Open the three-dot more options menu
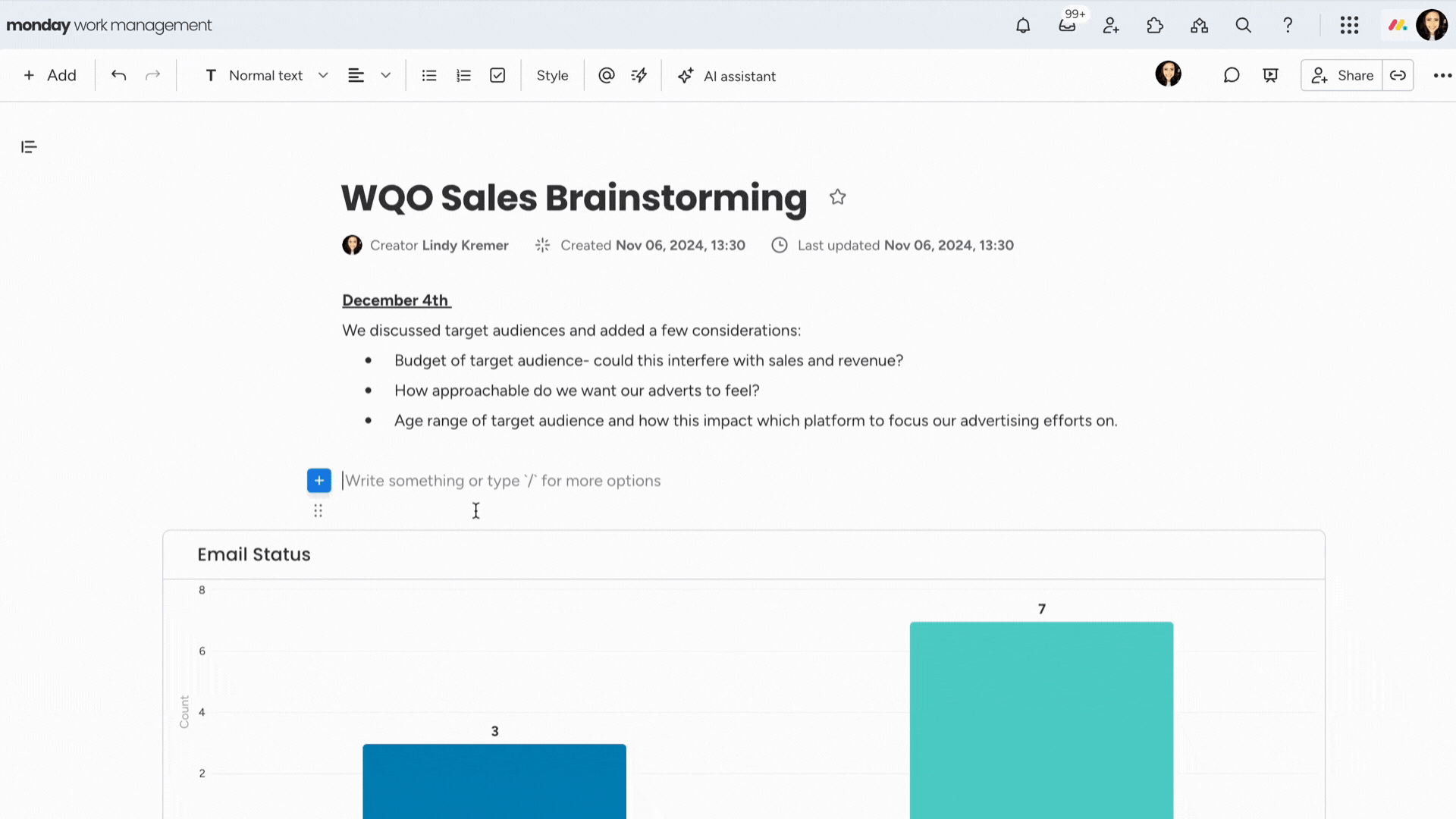This screenshot has width=1456, height=819. 1442,75
